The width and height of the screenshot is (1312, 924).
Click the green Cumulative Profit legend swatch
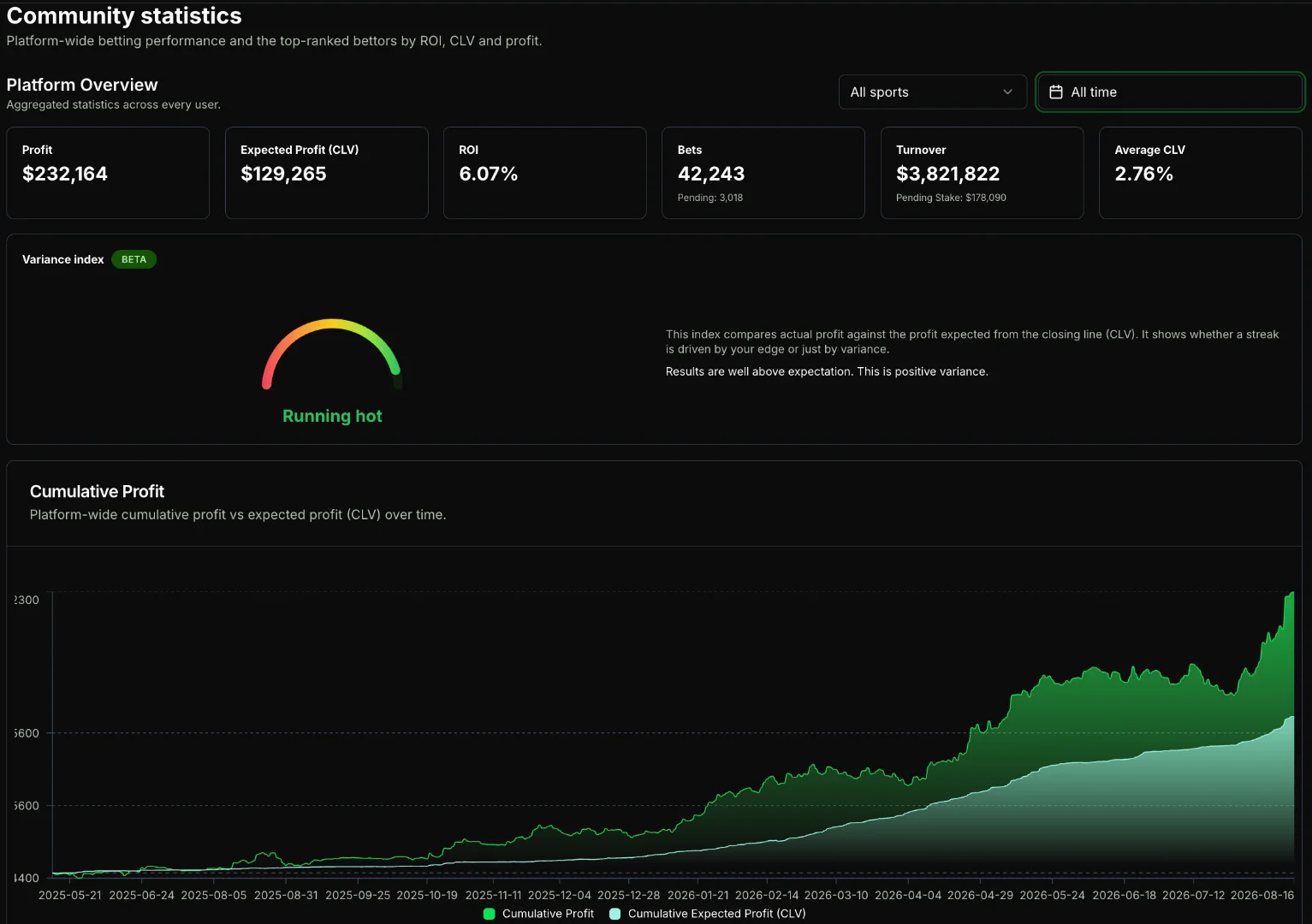pyautogui.click(x=490, y=914)
